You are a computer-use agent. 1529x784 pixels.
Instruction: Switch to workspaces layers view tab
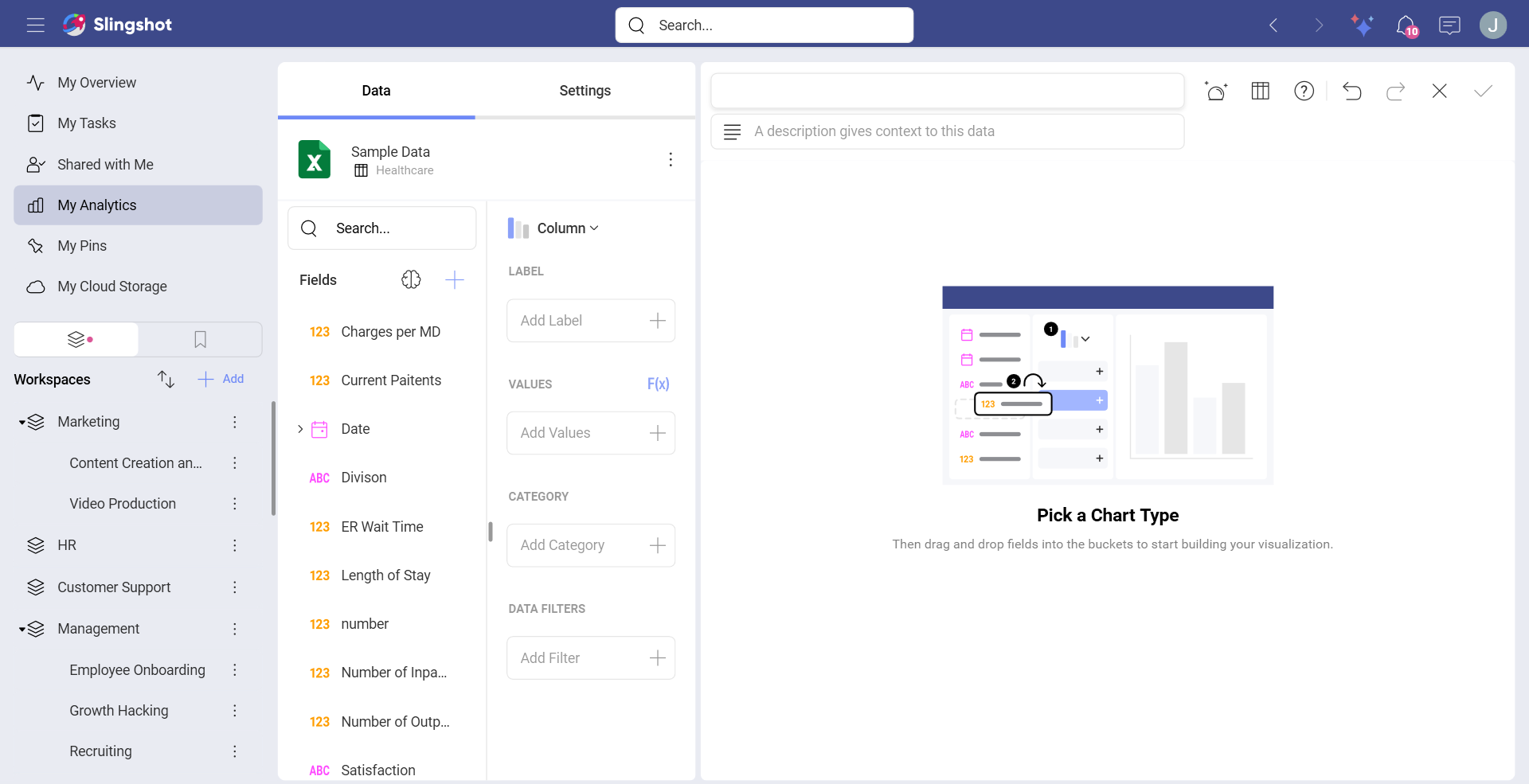point(77,340)
